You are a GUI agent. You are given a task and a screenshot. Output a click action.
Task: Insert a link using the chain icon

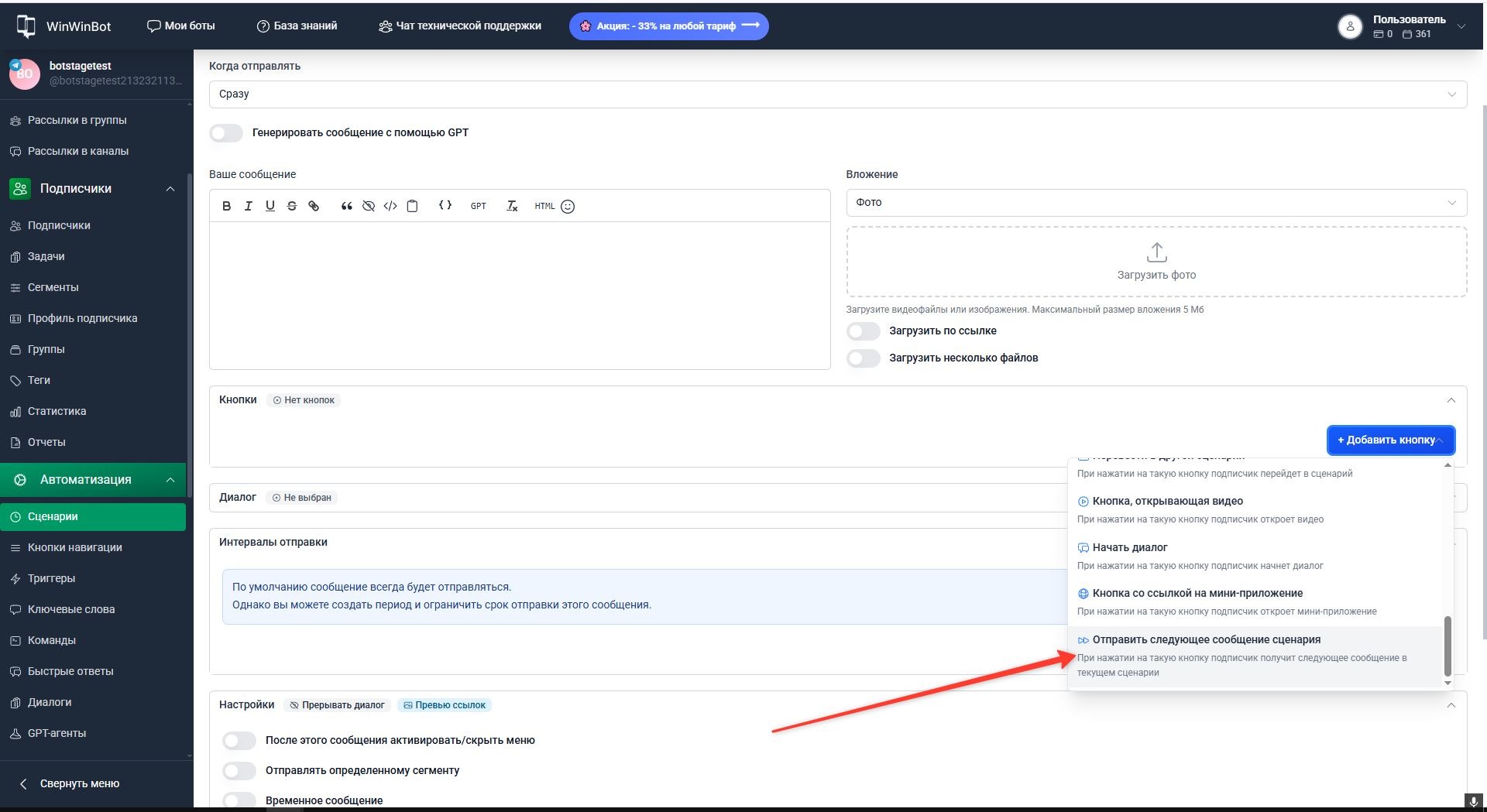click(x=314, y=206)
